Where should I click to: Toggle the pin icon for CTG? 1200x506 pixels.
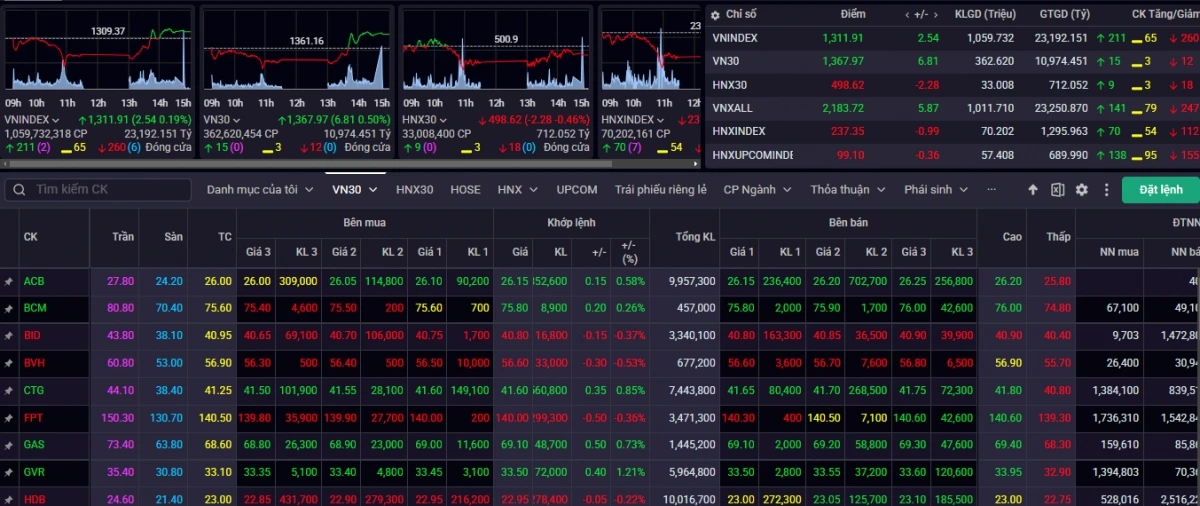[9, 390]
